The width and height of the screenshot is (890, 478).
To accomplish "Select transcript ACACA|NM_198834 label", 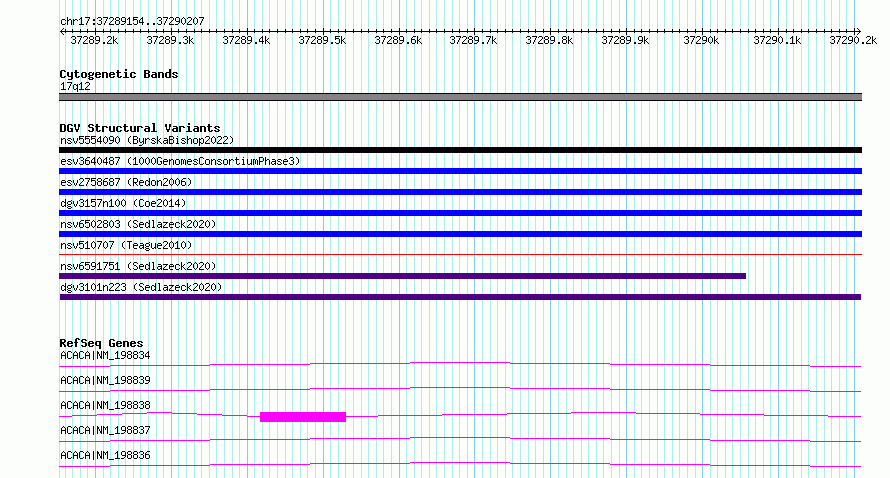I will click(105, 355).
